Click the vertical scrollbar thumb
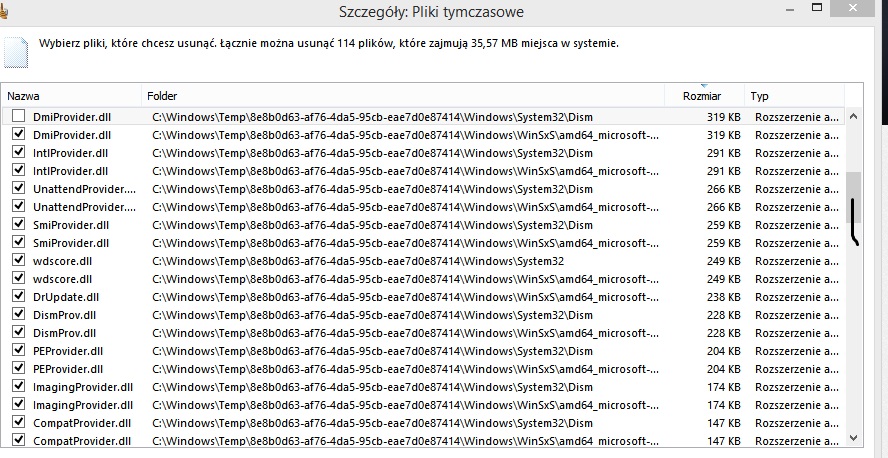Image resolution: width=888 pixels, height=458 pixels. pos(853,198)
